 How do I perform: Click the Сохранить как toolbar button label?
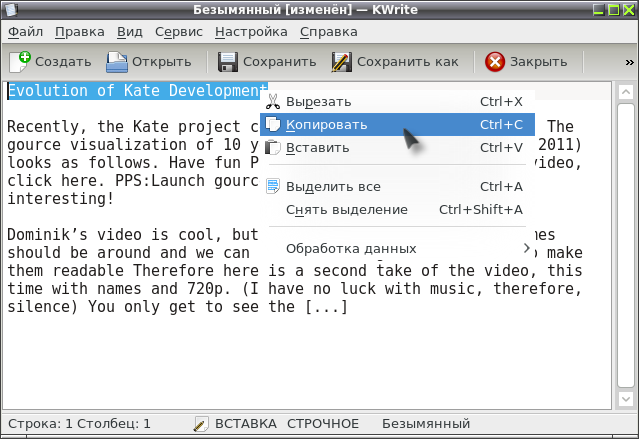pos(408,62)
